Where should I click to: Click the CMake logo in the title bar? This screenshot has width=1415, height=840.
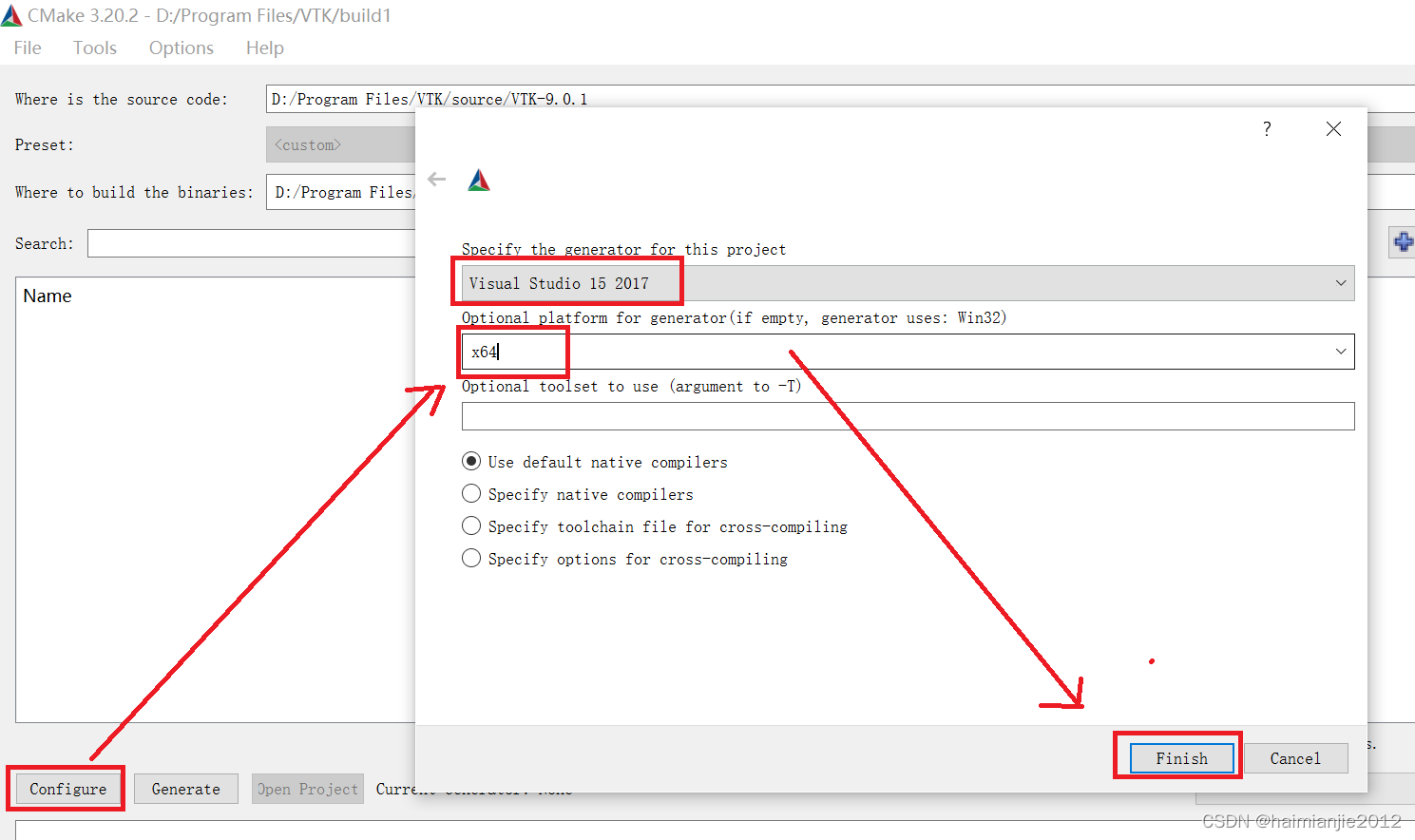(11, 15)
